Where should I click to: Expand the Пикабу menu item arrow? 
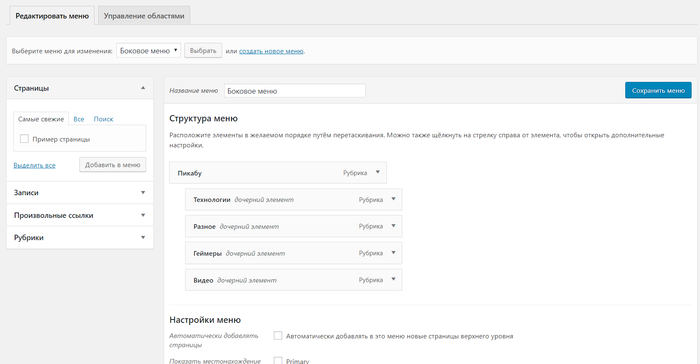pyautogui.click(x=378, y=172)
